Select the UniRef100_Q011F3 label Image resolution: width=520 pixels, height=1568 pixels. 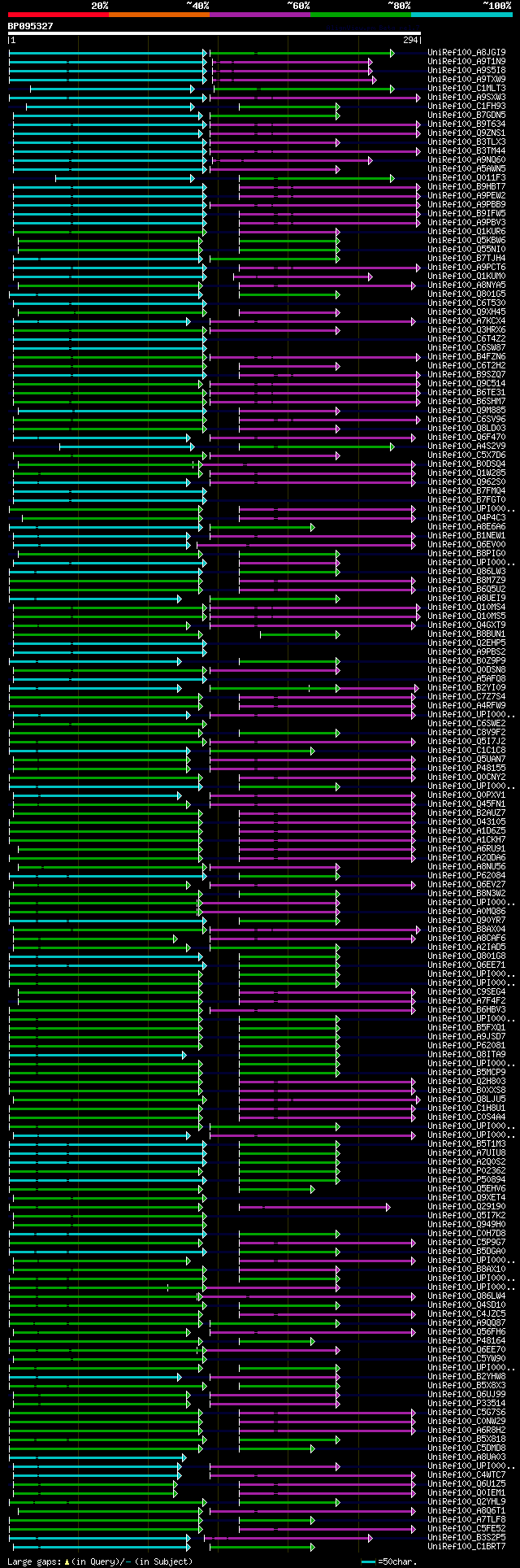pyautogui.click(x=466, y=178)
